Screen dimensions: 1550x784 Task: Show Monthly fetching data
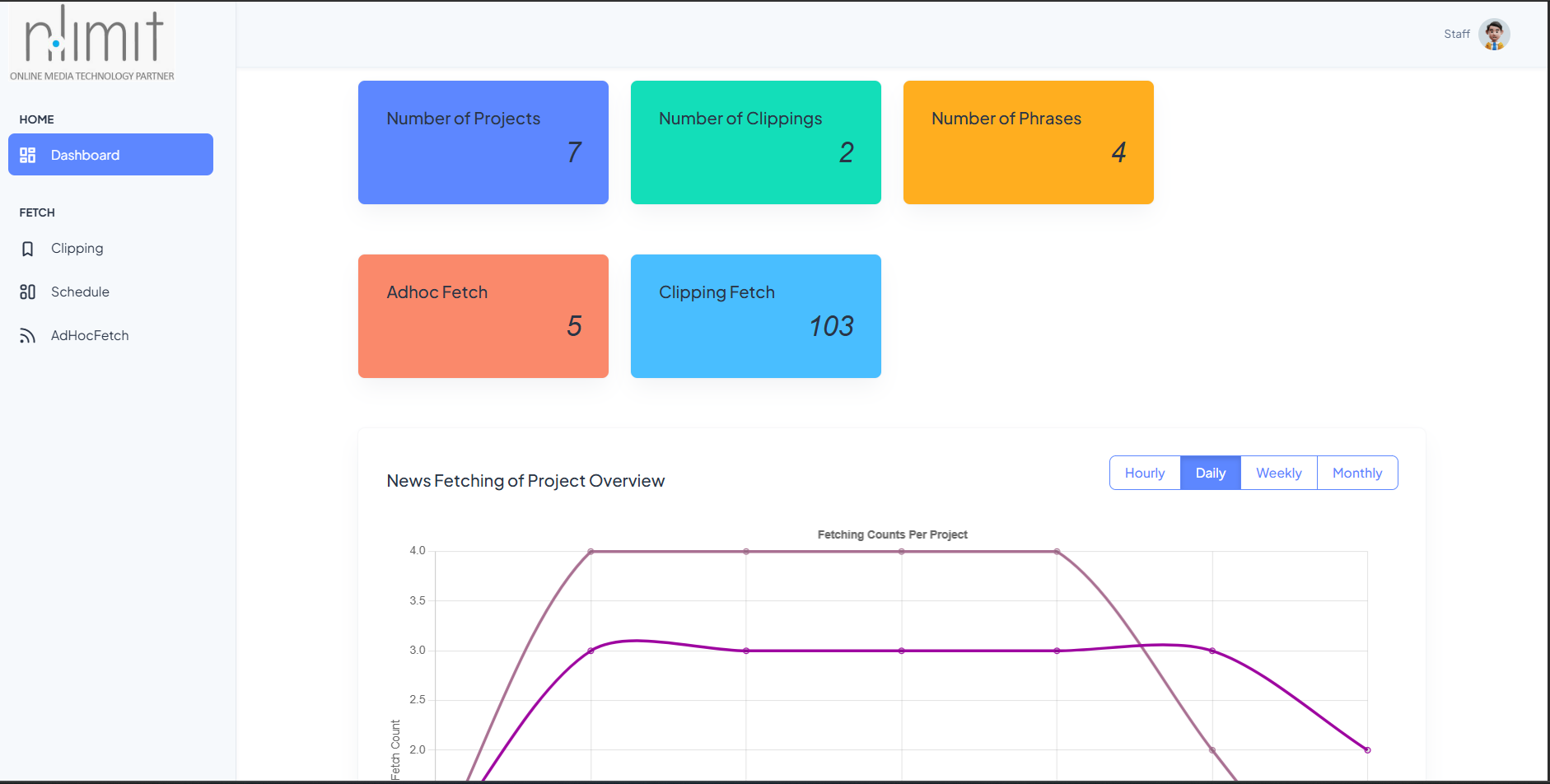(x=1356, y=473)
